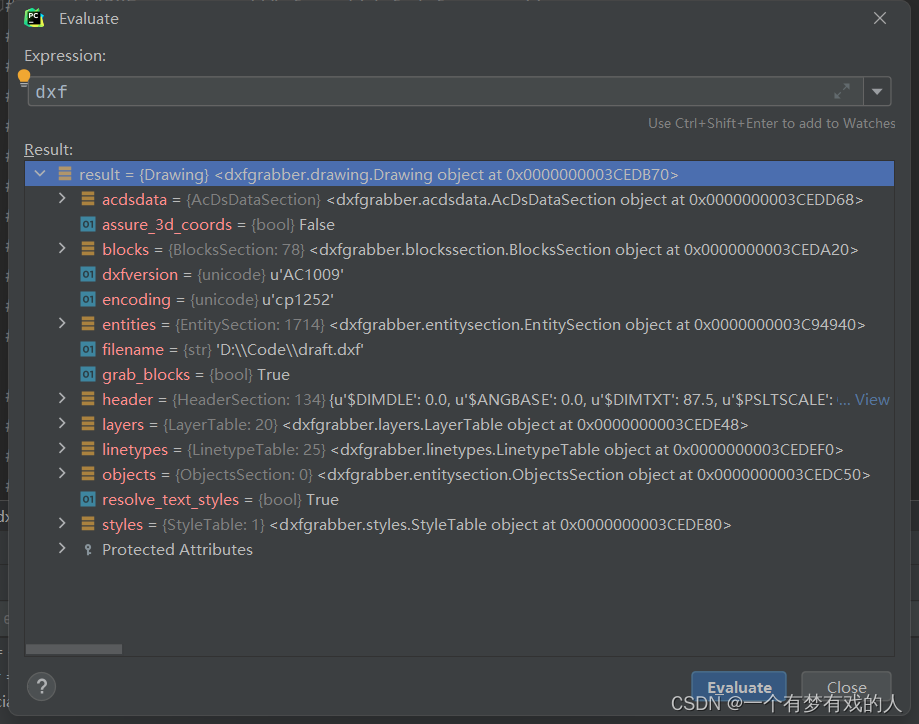
Task: Click the list icon beside acdsdata
Action: pos(88,199)
